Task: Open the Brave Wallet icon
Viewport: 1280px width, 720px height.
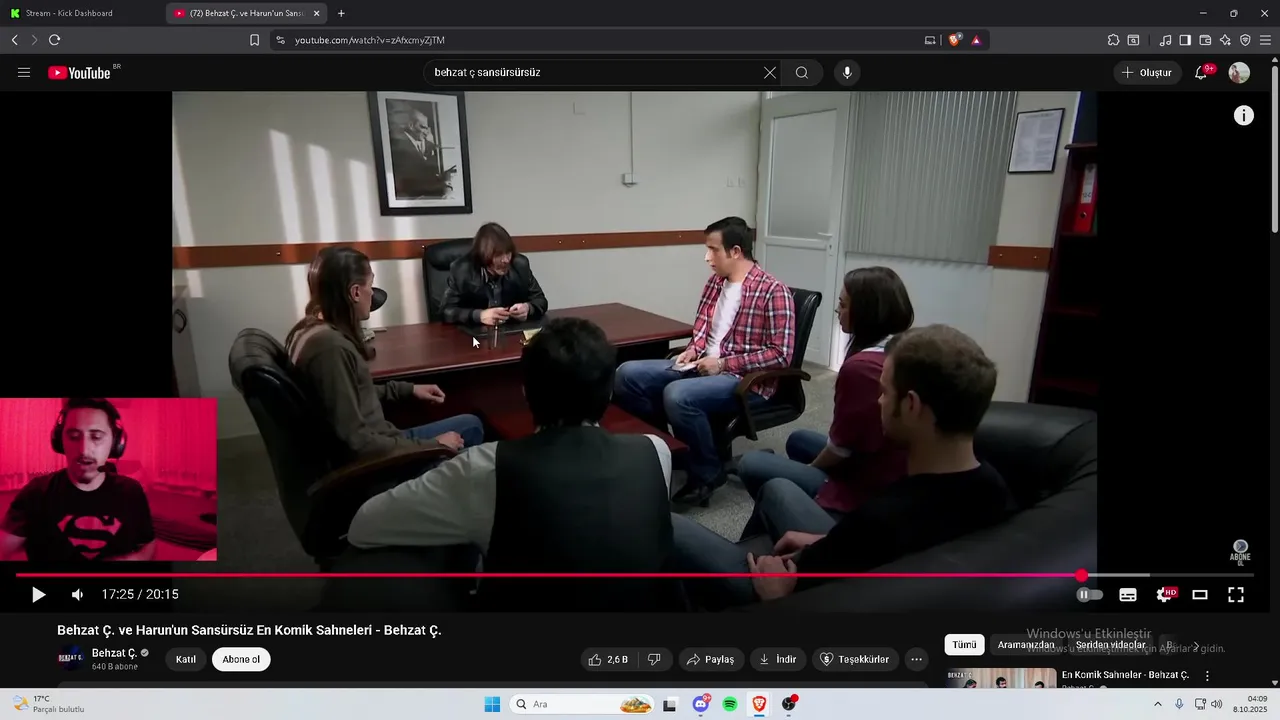Action: click(1205, 40)
